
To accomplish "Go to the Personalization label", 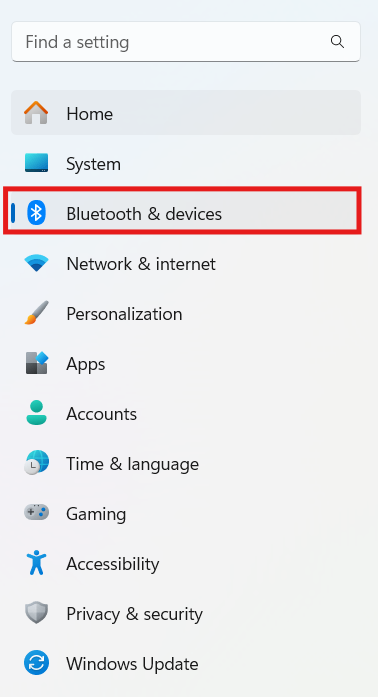I will pyautogui.click(x=124, y=314).
